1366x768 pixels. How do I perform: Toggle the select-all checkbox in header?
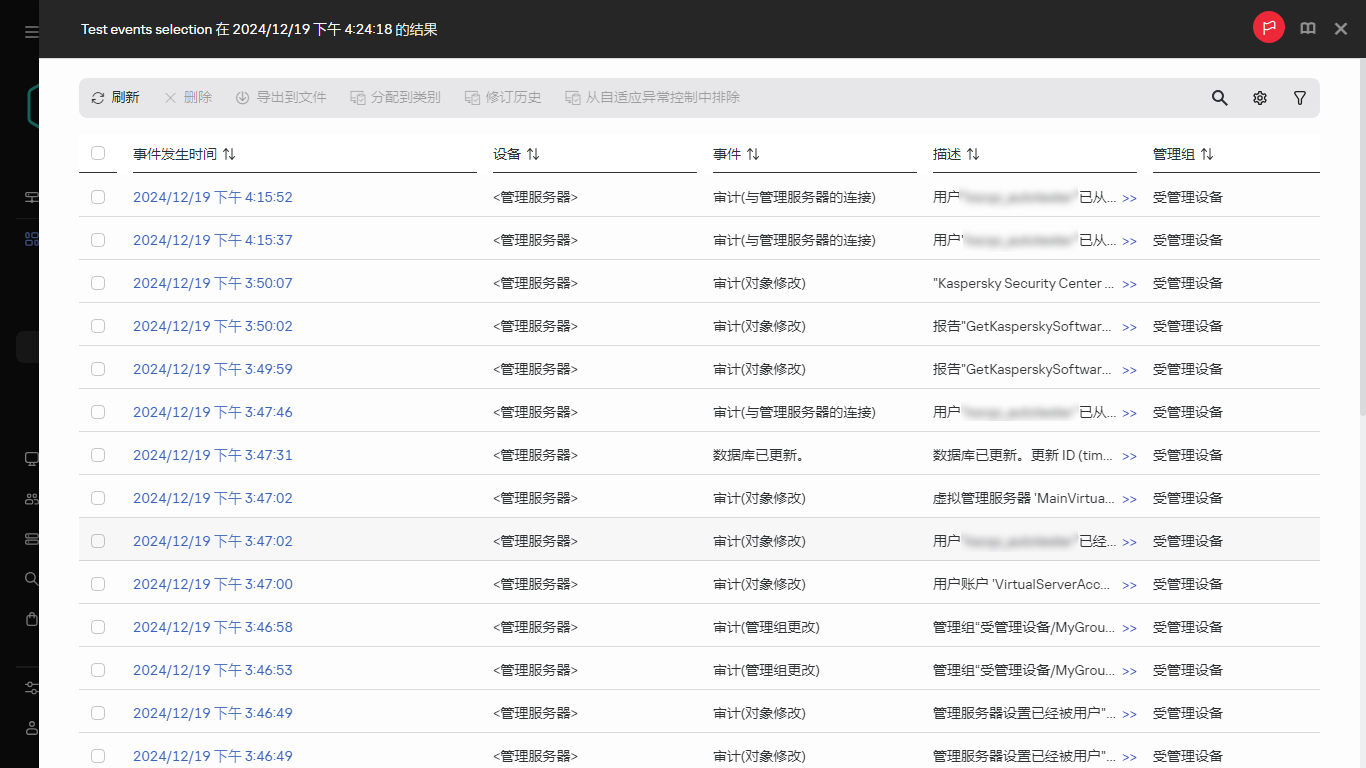click(98, 153)
